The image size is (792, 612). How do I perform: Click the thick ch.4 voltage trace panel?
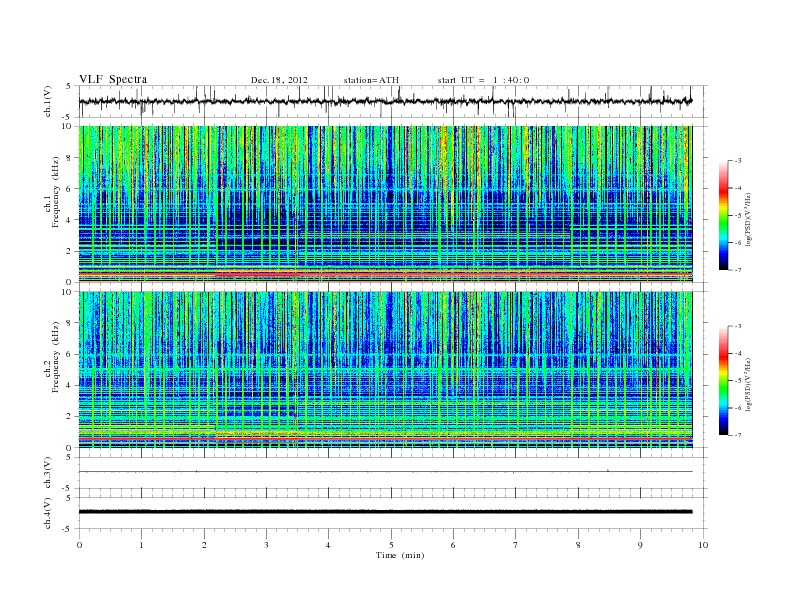tap(393, 513)
